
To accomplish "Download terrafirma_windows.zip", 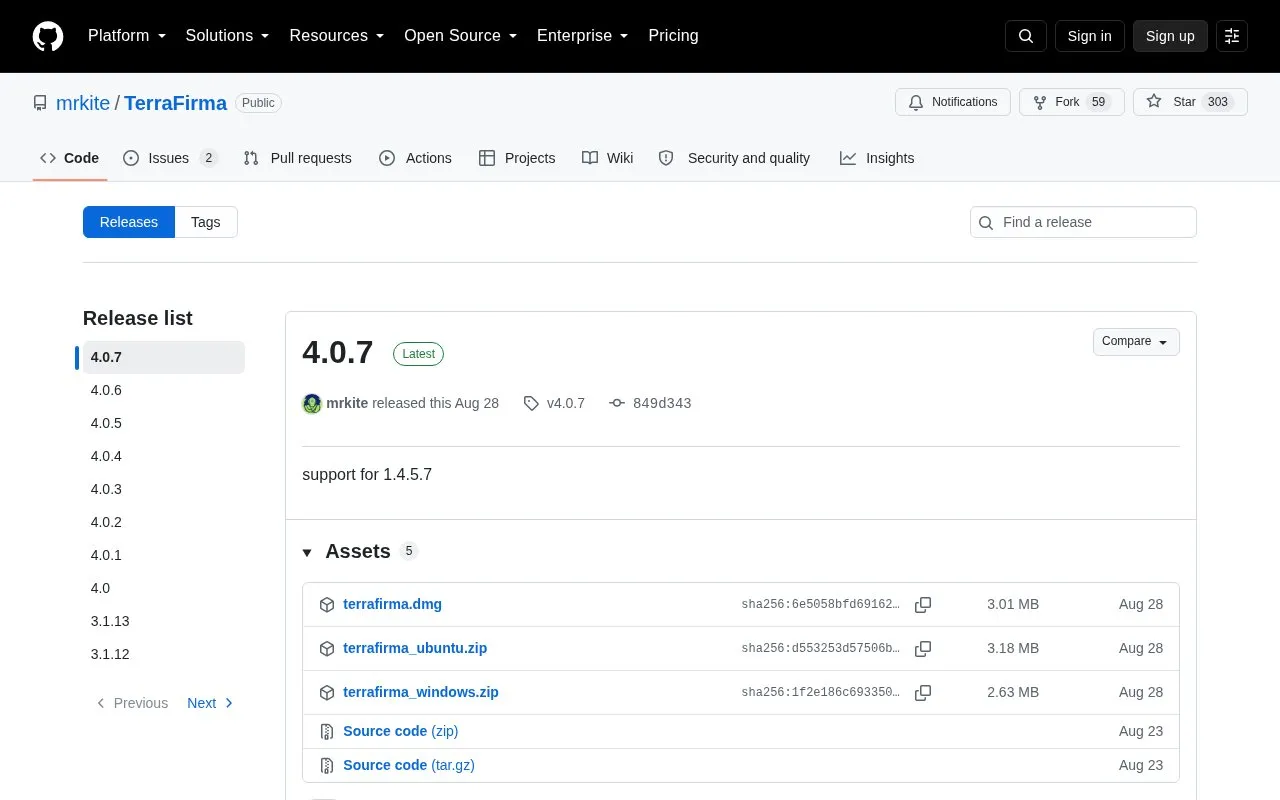I will (x=421, y=692).
